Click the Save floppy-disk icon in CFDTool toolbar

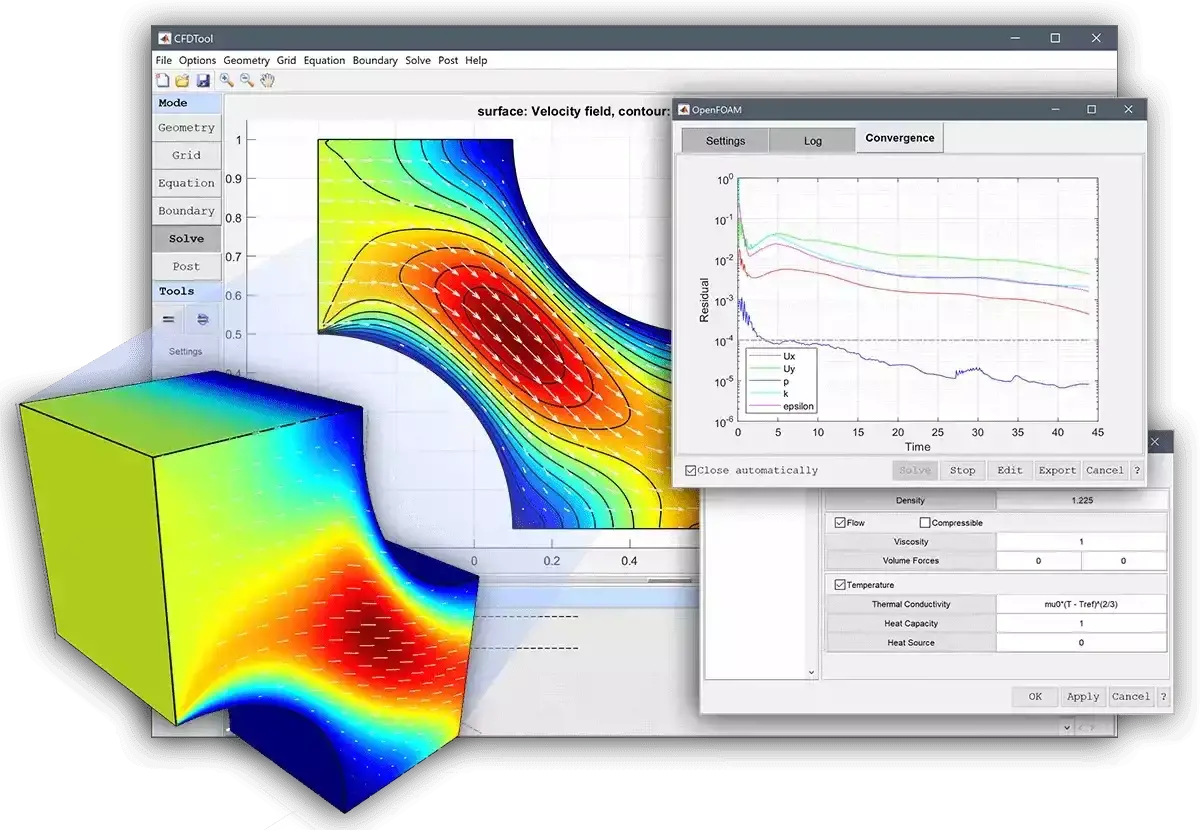[x=203, y=80]
